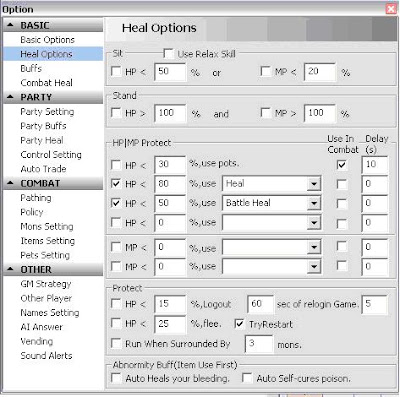Enable HP < 25 flee checkbox
Viewport: 400px width, 397px height.
[x=116, y=323]
